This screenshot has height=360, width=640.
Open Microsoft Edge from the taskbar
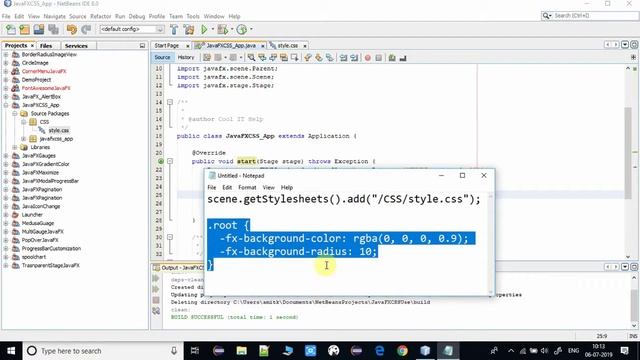tap(379, 351)
